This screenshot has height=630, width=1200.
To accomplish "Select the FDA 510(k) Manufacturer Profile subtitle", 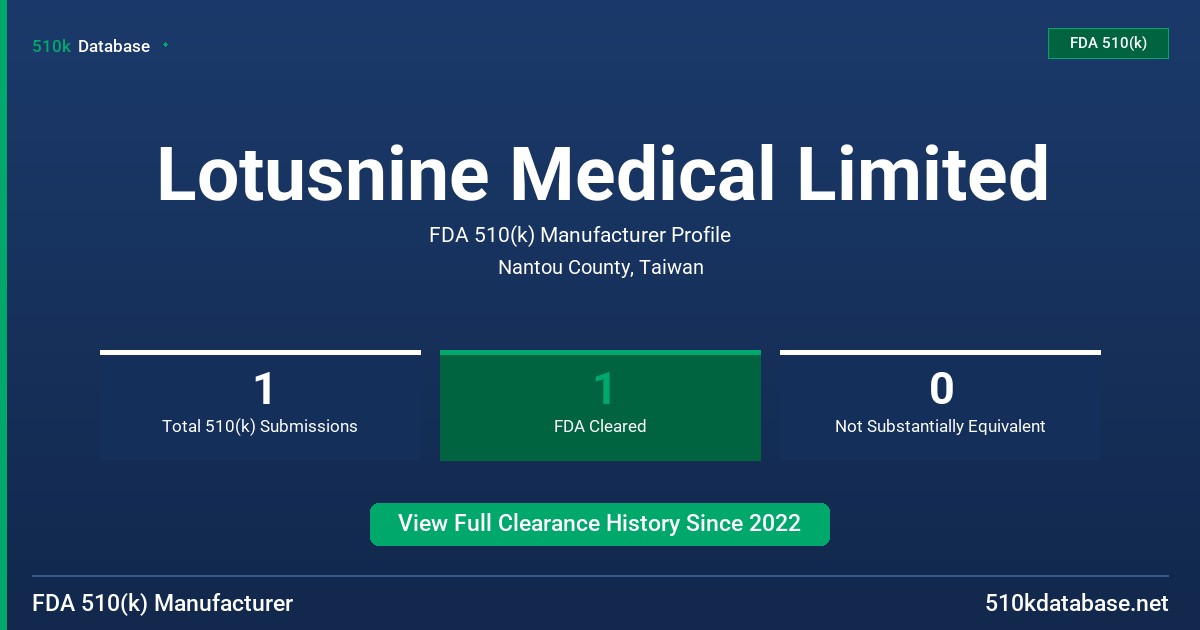I will pos(580,235).
